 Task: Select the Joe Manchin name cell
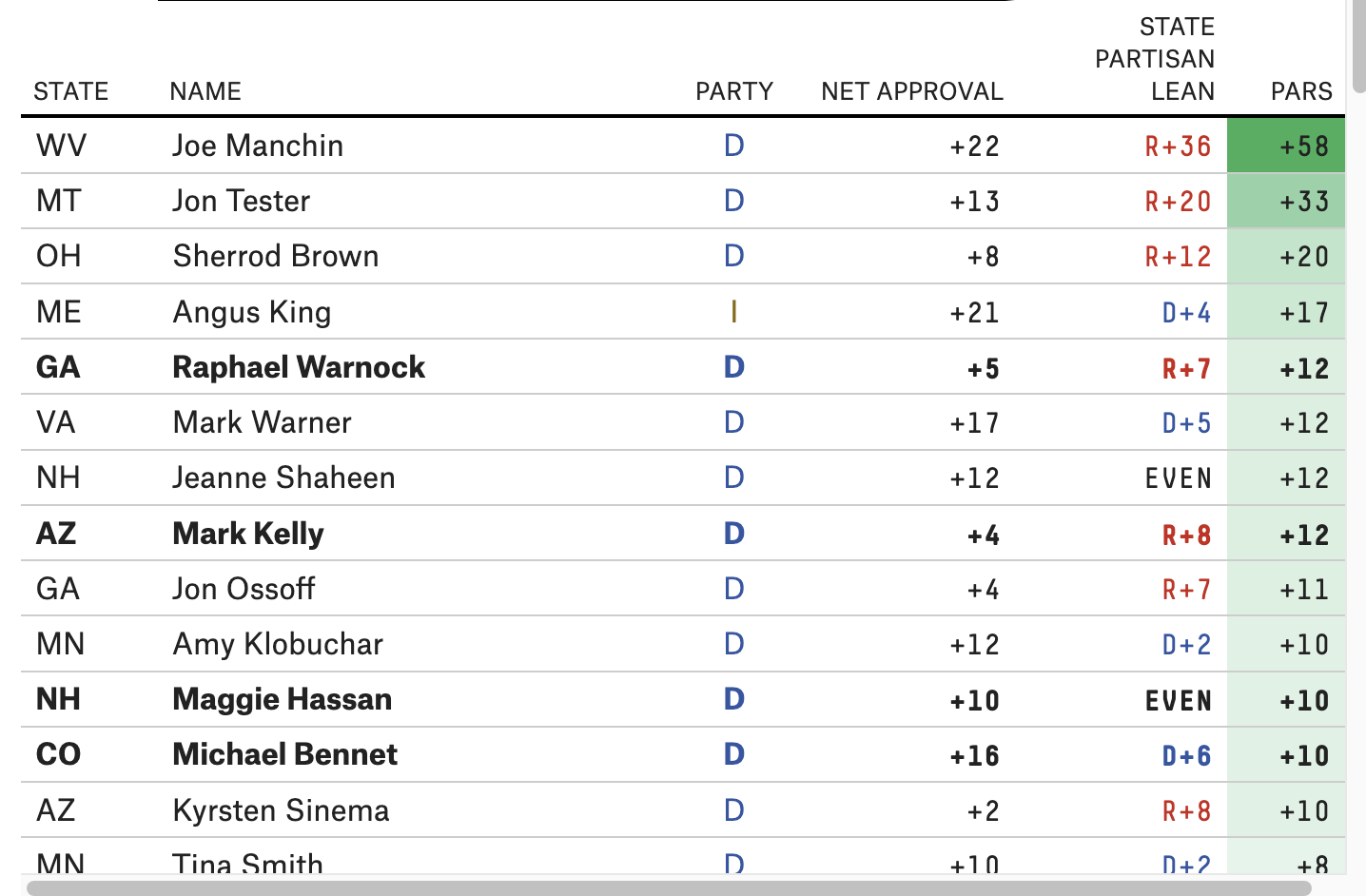pyautogui.click(x=258, y=146)
